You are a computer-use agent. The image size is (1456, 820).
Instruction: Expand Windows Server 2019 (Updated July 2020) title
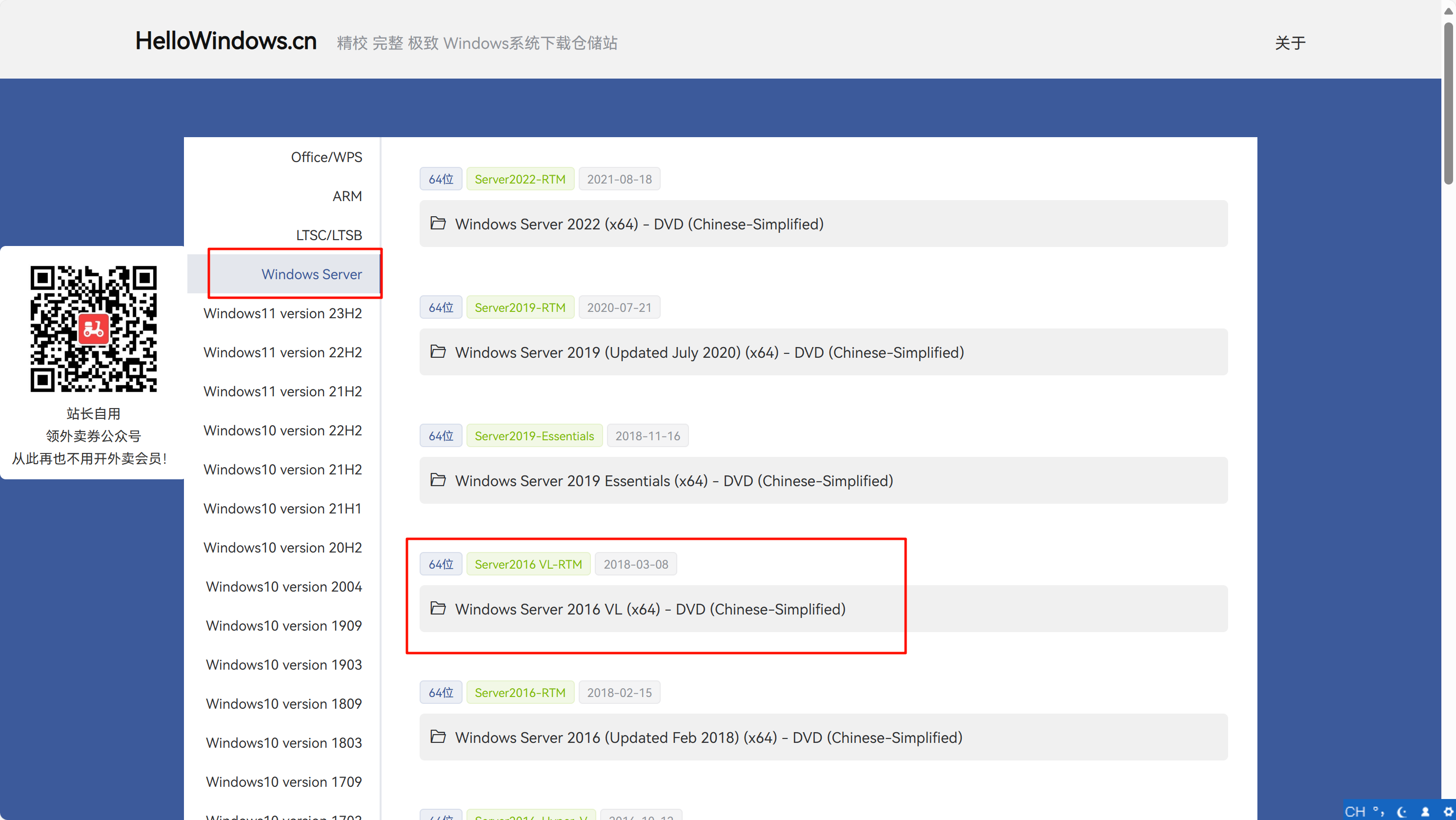(x=709, y=353)
